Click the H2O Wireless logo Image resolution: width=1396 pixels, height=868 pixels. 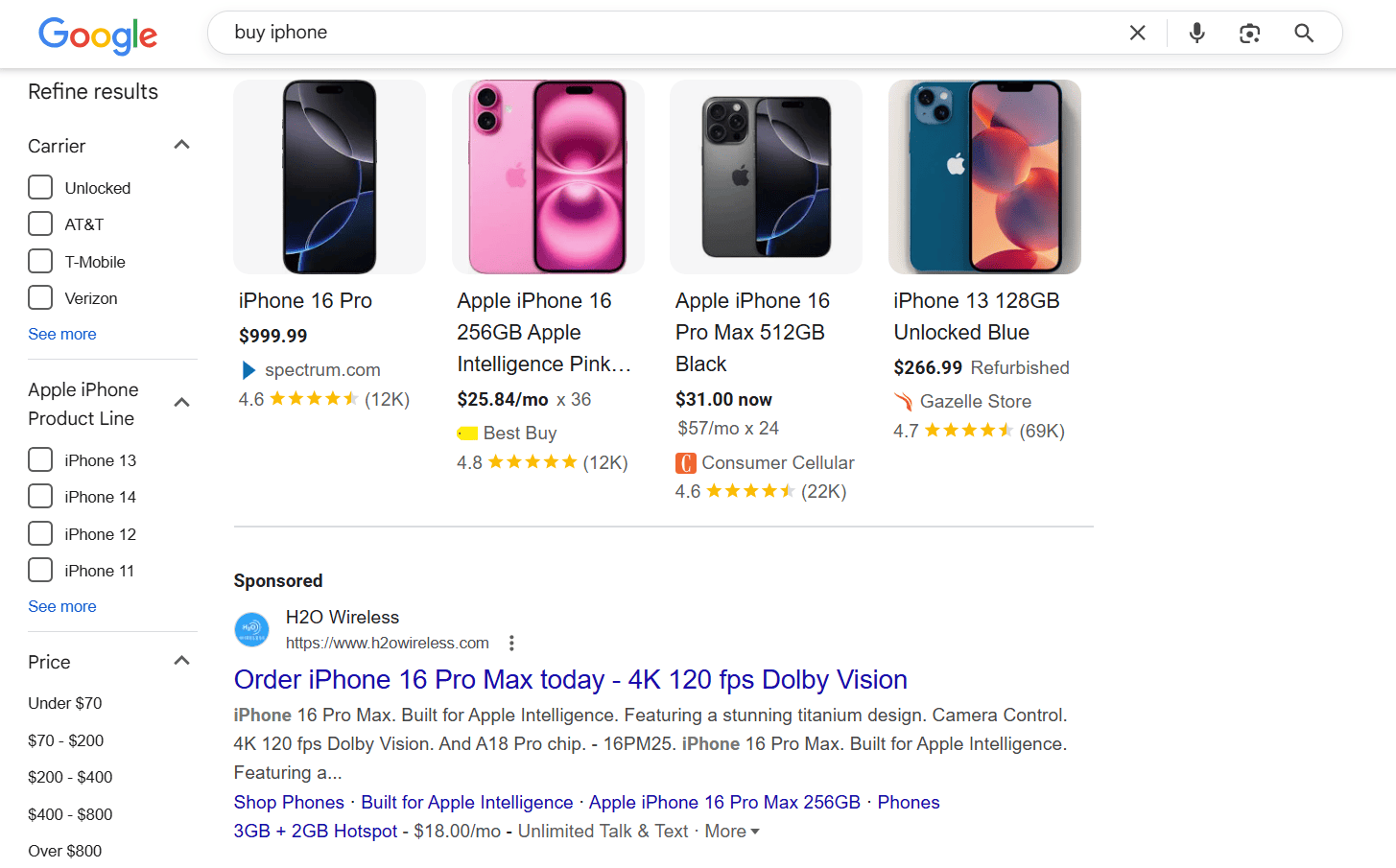click(x=251, y=629)
